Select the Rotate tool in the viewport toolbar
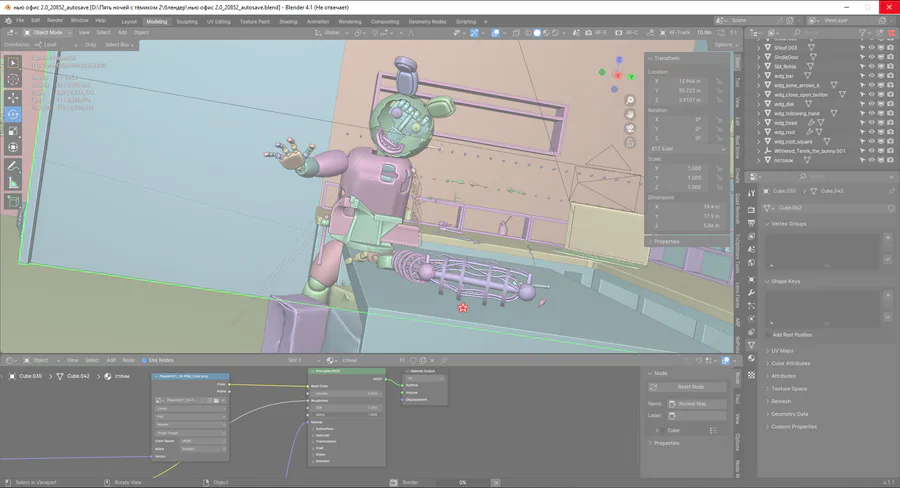This screenshot has height=488, width=900. [13, 114]
